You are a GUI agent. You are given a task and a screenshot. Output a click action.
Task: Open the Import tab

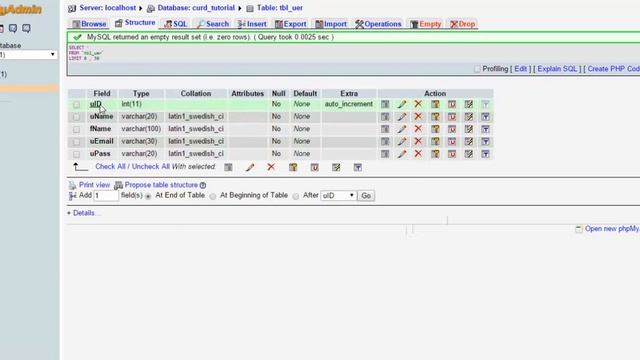(331, 24)
